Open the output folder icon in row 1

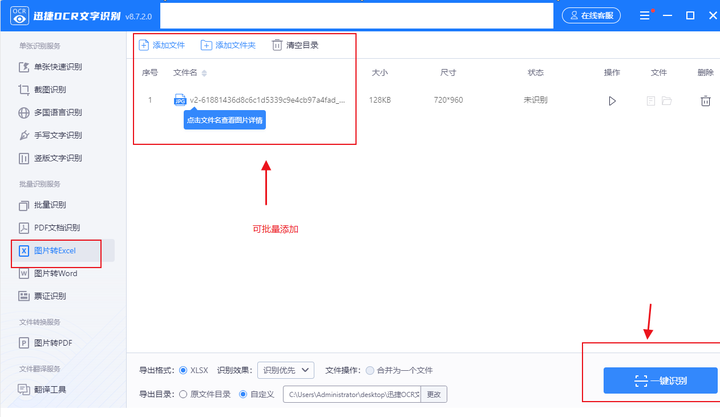point(667,101)
